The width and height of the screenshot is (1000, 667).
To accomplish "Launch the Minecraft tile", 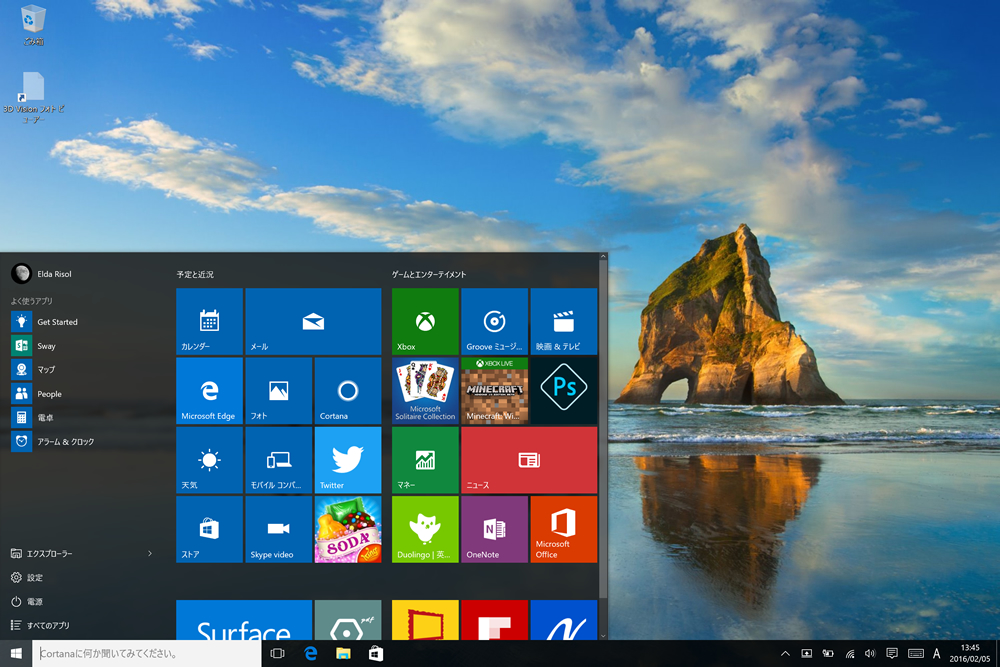I will tap(494, 391).
